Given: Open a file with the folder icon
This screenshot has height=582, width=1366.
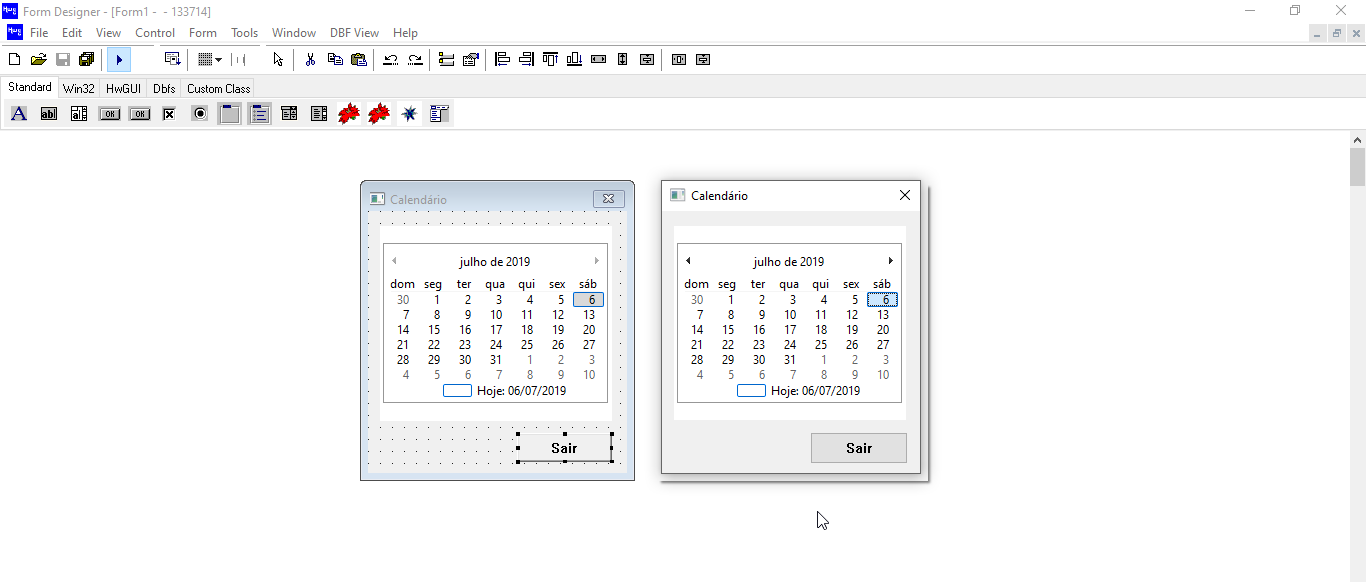Looking at the screenshot, I should click(38, 60).
